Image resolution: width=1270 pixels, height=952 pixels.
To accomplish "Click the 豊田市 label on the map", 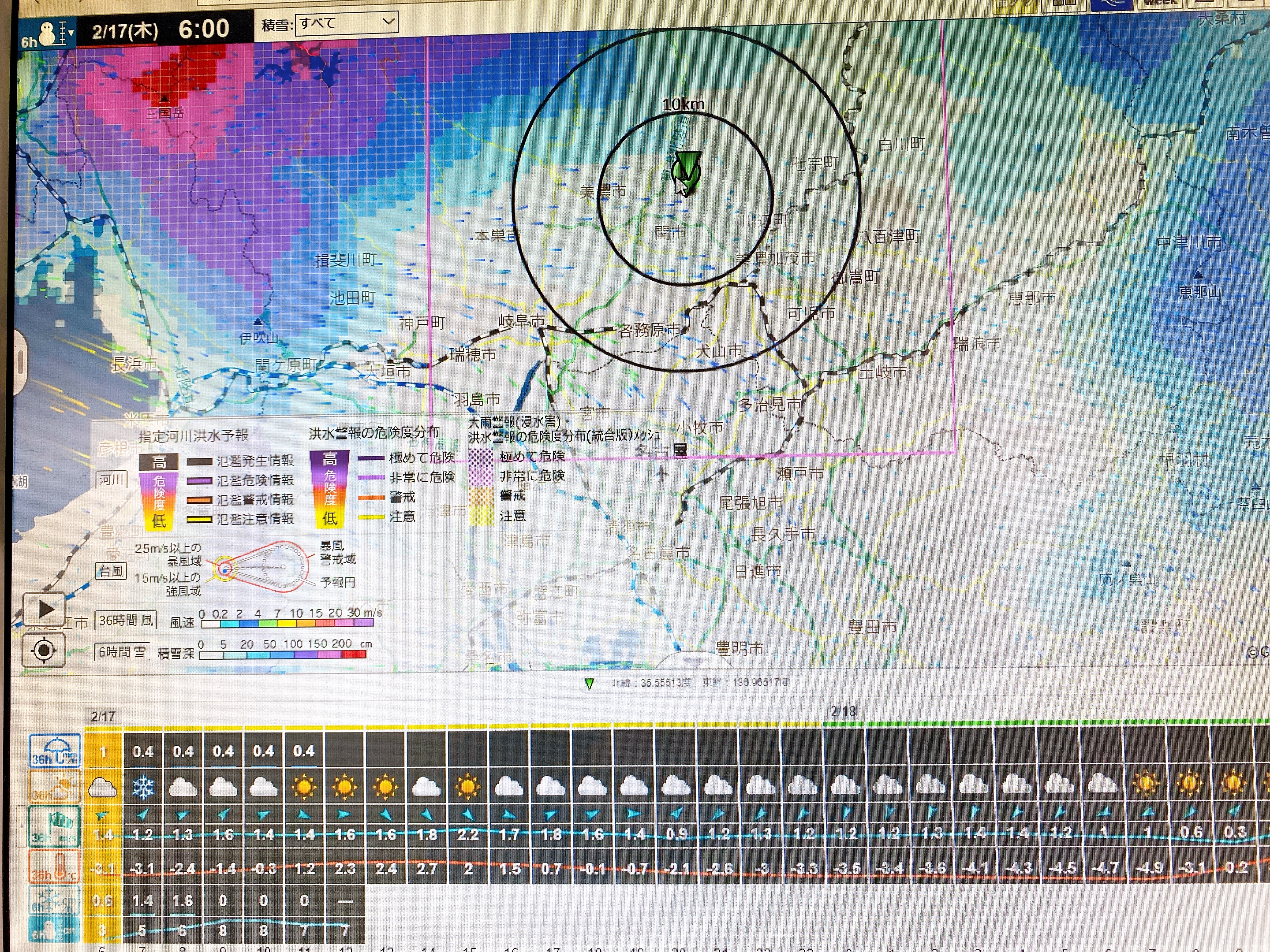I will [873, 627].
